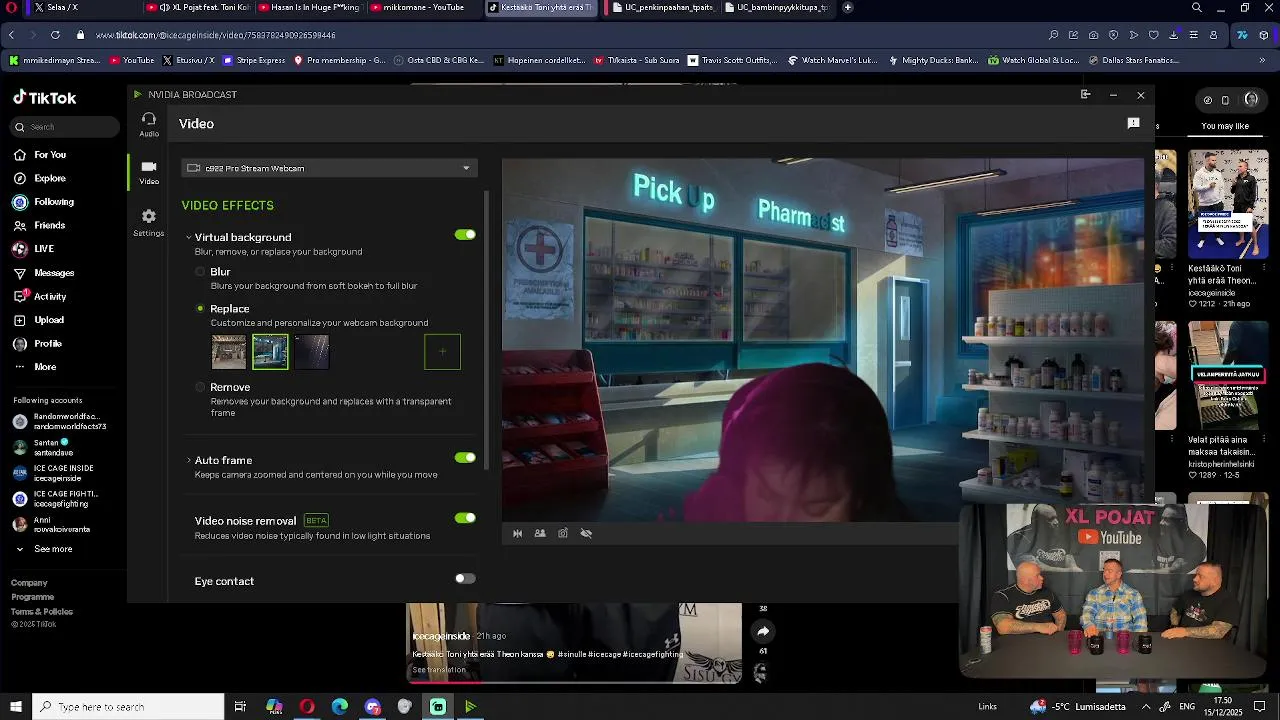The width and height of the screenshot is (1280, 720).
Task: Click browser tab search magnifier icon
Action: tap(1197, 7)
